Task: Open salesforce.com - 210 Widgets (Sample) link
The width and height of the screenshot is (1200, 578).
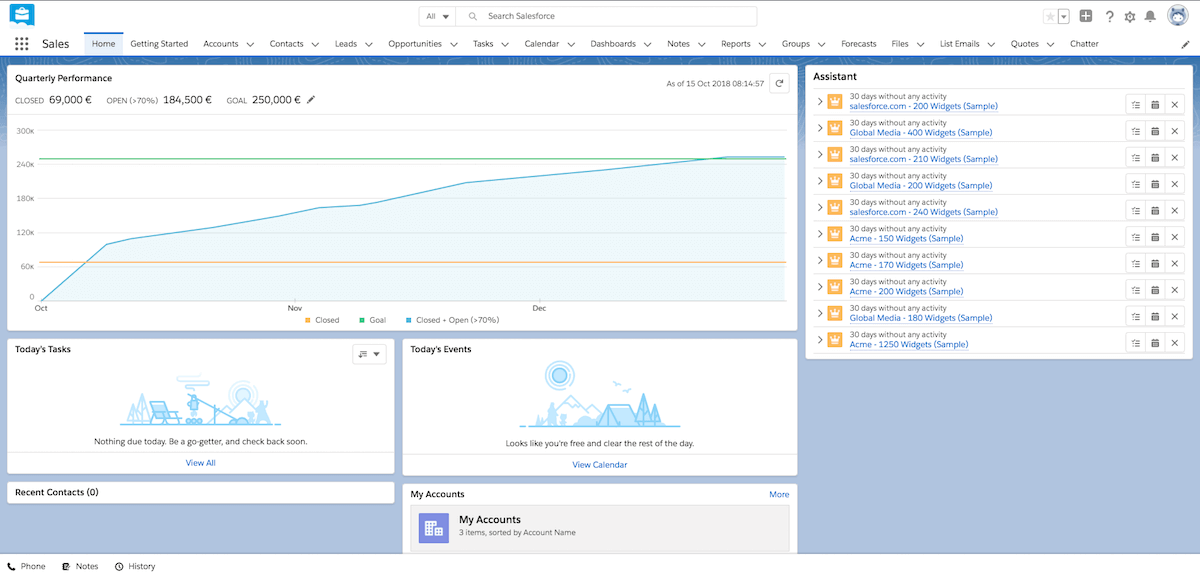Action: [923, 159]
